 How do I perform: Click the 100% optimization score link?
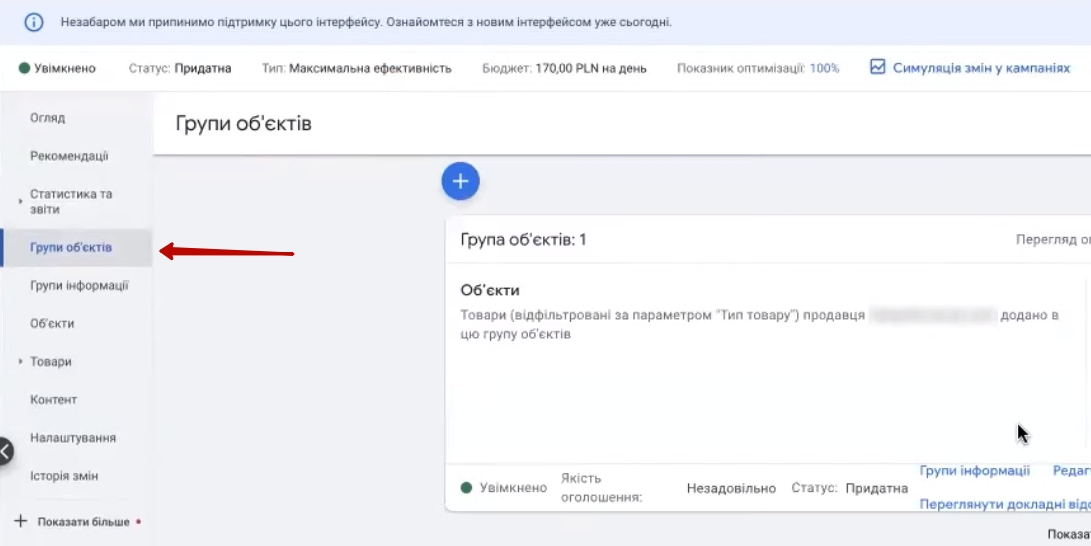tap(824, 69)
